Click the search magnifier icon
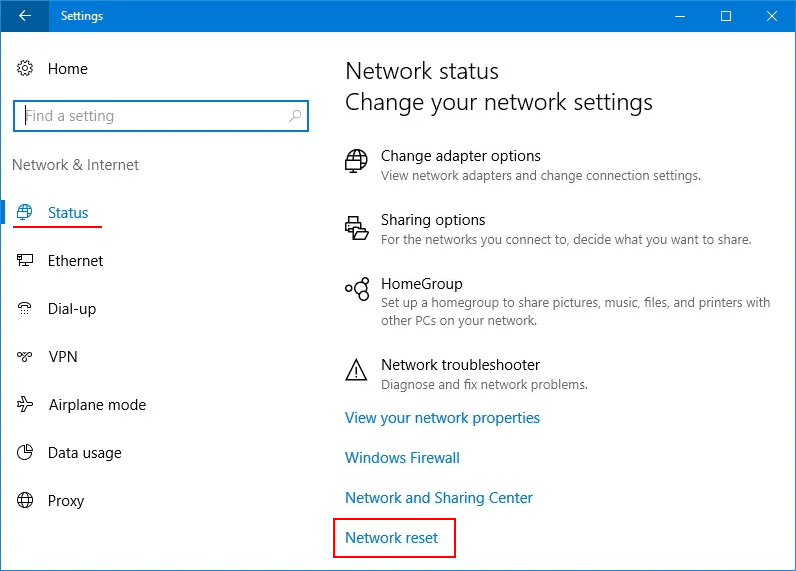The image size is (796, 571). (x=295, y=116)
